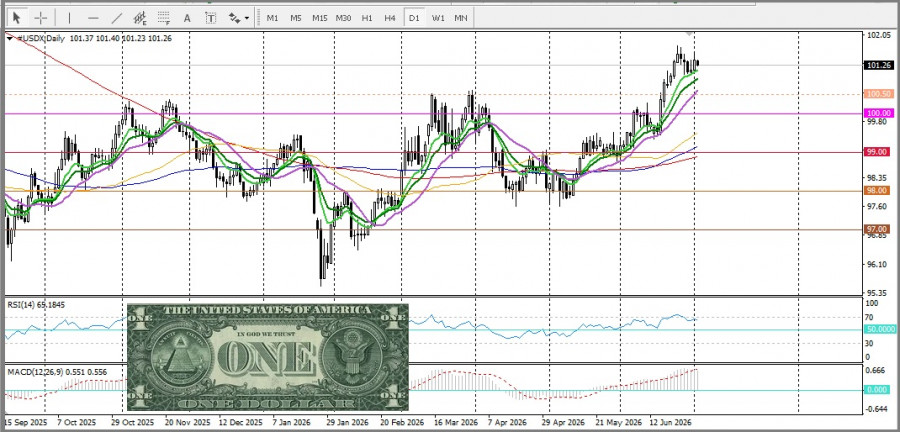Click the 12 Jun 2026 date label
The width and height of the screenshot is (900, 432).
670,421
